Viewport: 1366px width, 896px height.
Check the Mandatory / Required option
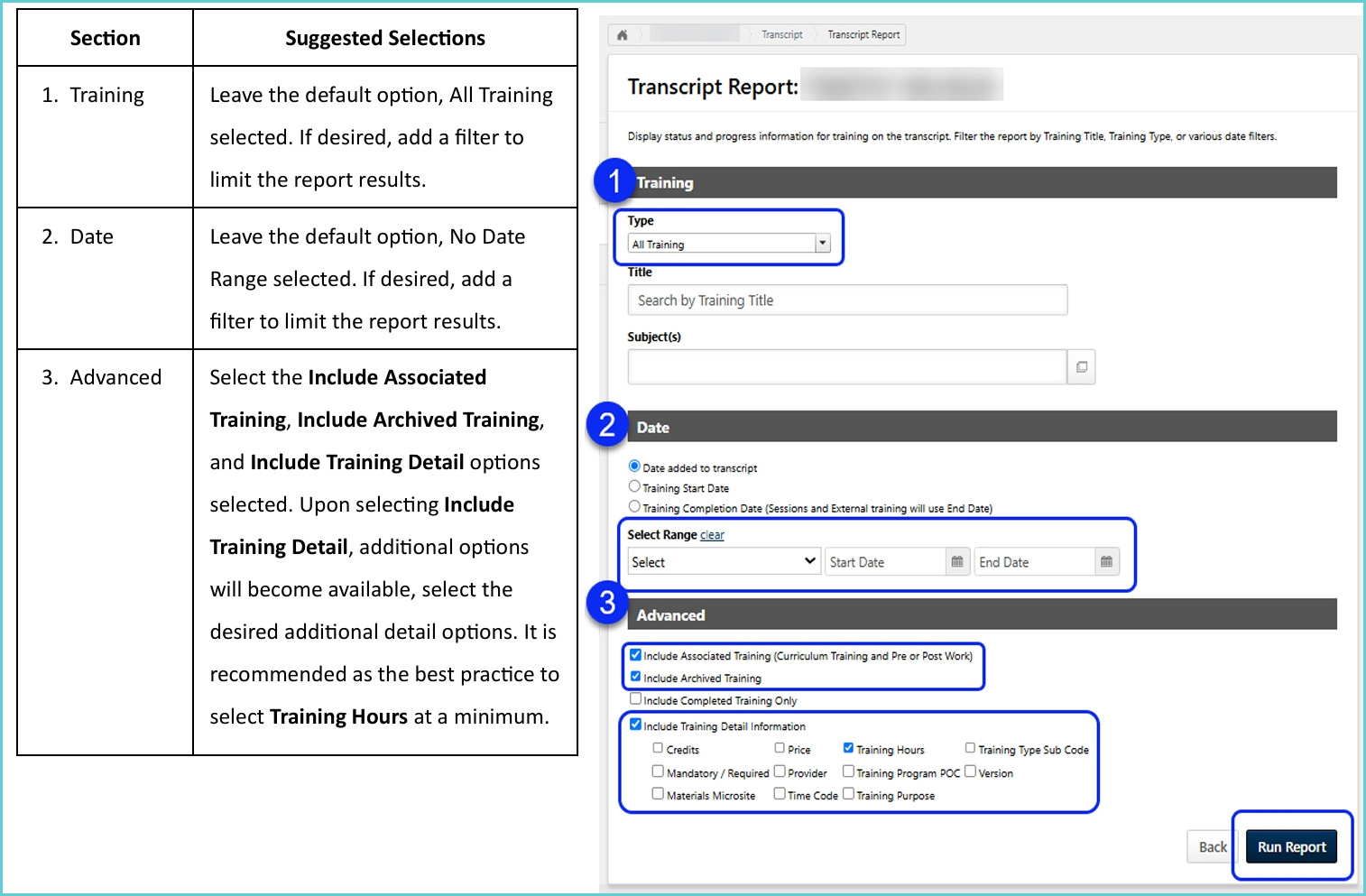(x=658, y=771)
